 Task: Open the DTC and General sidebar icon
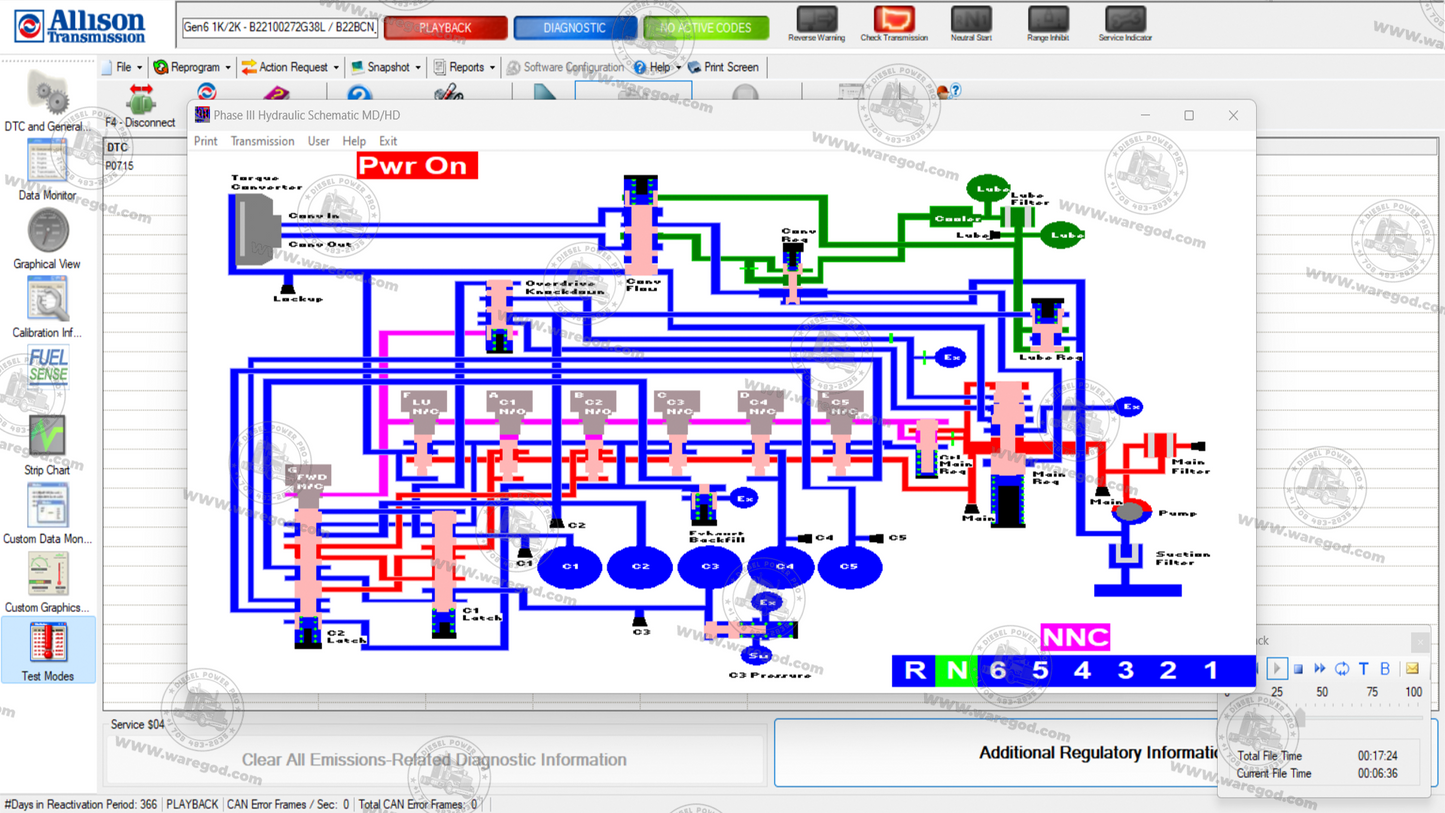click(x=47, y=95)
